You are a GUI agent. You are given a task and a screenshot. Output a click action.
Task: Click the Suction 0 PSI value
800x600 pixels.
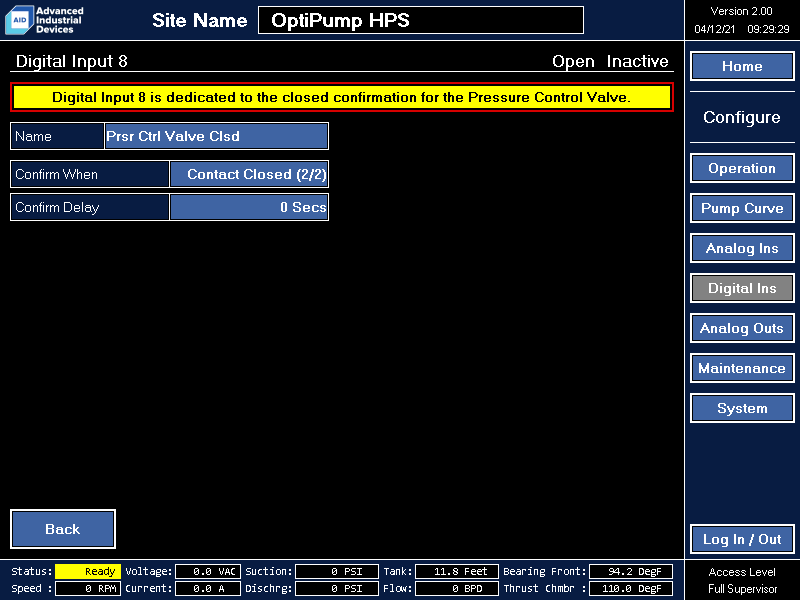pyautogui.click(x=337, y=571)
